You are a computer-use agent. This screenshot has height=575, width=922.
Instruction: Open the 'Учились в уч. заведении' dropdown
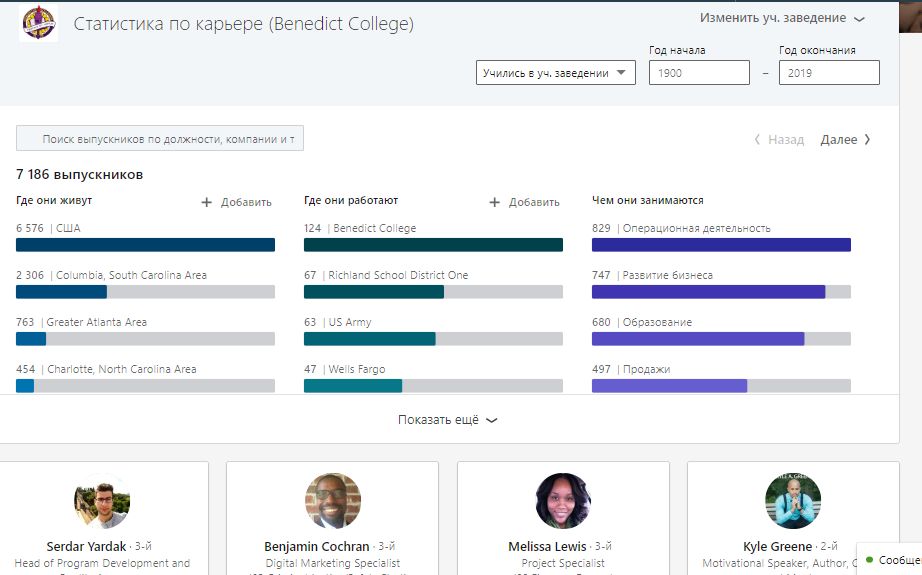(555, 72)
